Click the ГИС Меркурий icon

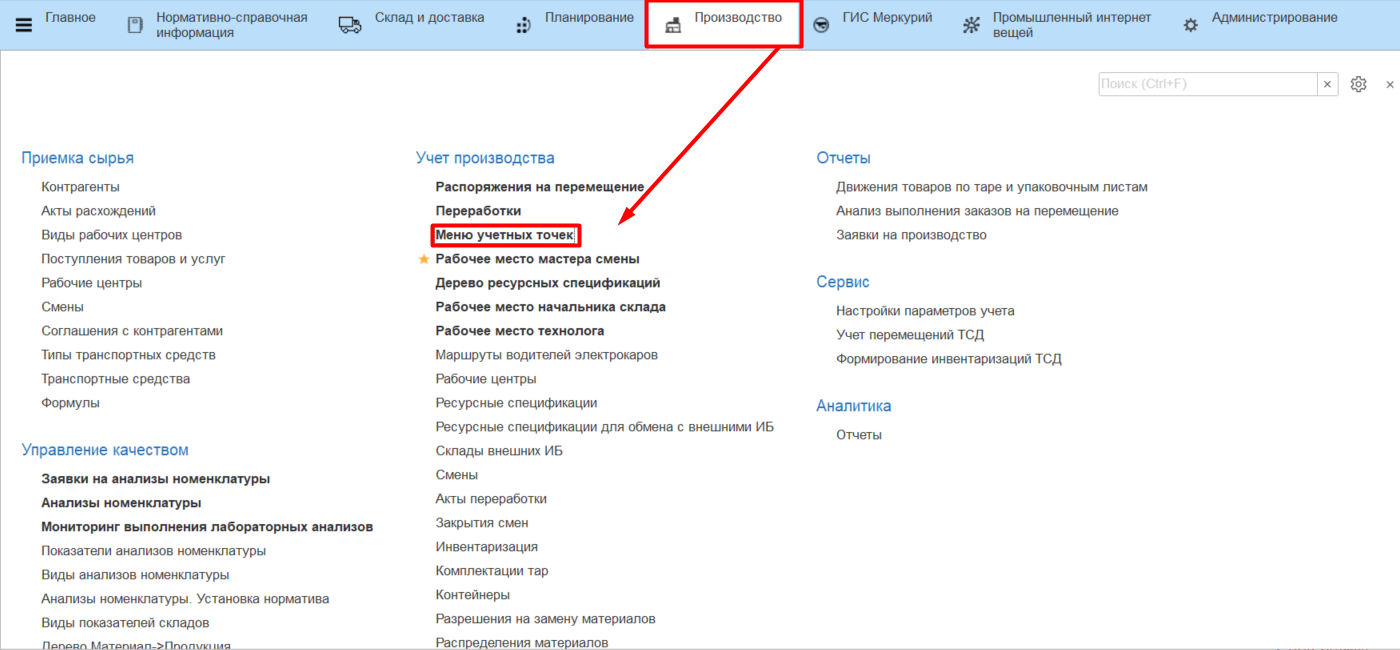click(821, 25)
